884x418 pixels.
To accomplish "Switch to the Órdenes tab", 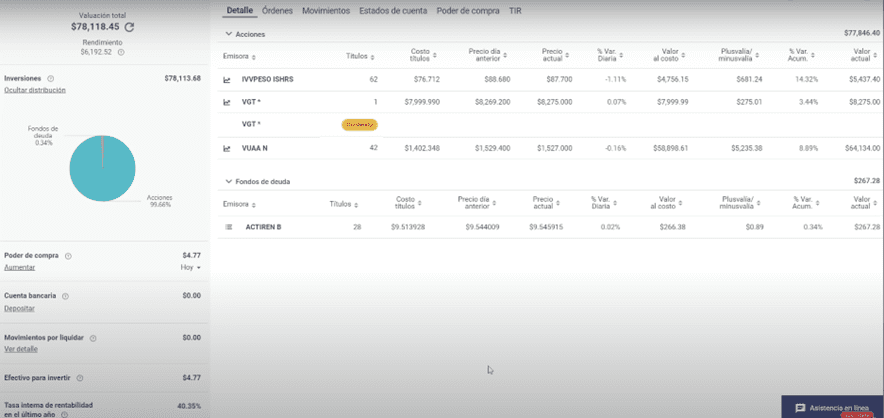I will (x=277, y=10).
